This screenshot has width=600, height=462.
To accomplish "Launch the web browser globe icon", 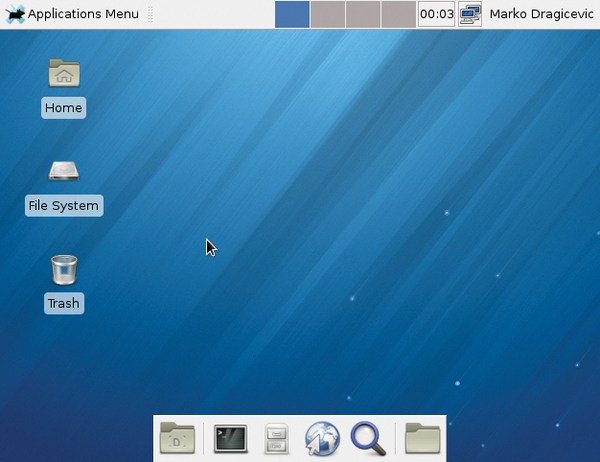I will [x=322, y=438].
